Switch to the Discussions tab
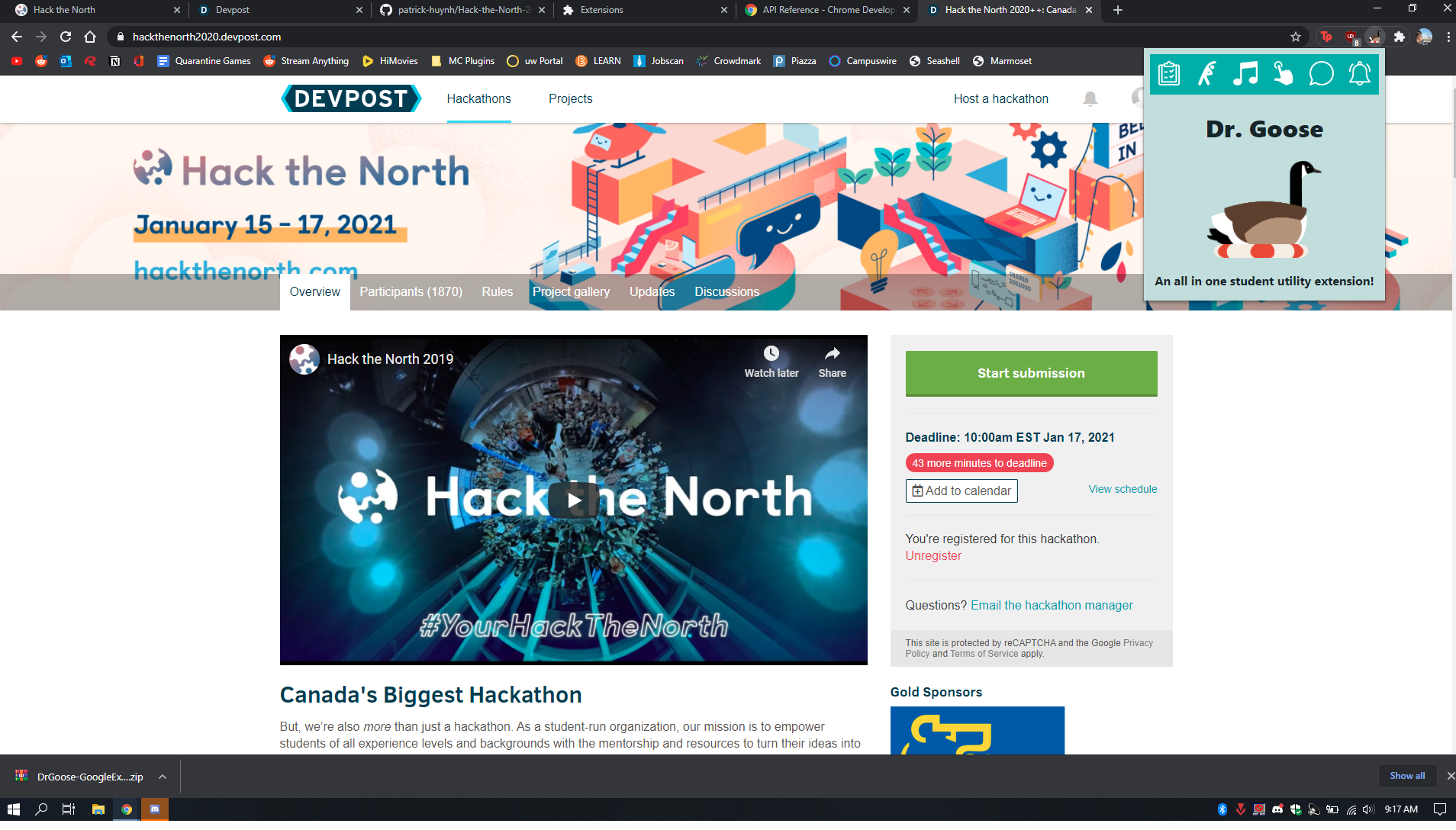Screen dimensions: 1456x830 pyautogui.click(x=727, y=292)
